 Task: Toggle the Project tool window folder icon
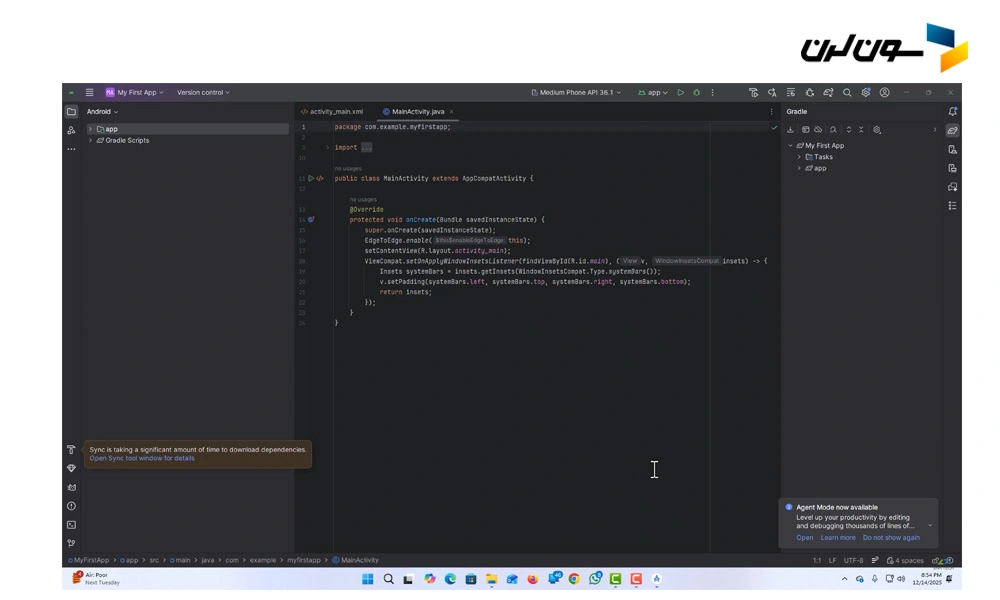(x=71, y=111)
